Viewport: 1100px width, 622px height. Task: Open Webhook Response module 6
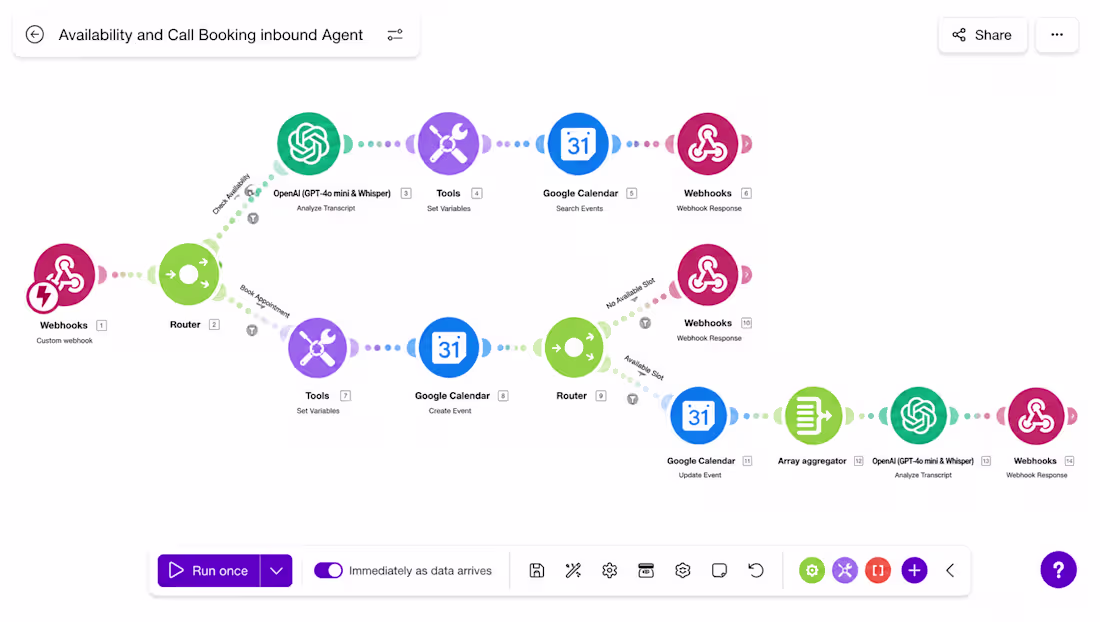pyautogui.click(x=707, y=144)
